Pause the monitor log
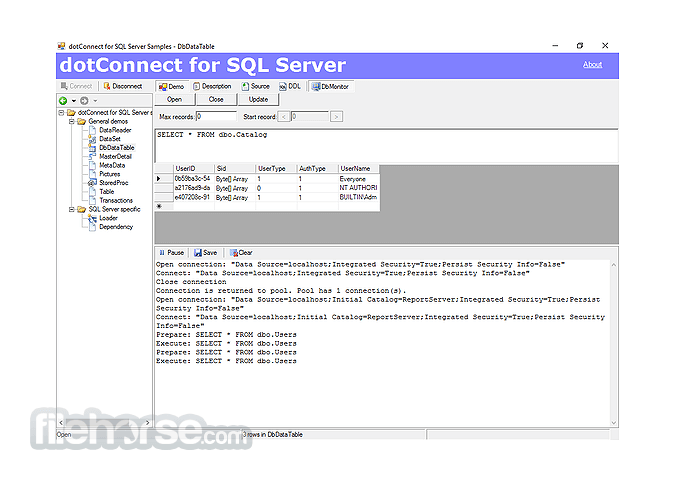Viewport: 676px width, 480px height. pos(172,253)
